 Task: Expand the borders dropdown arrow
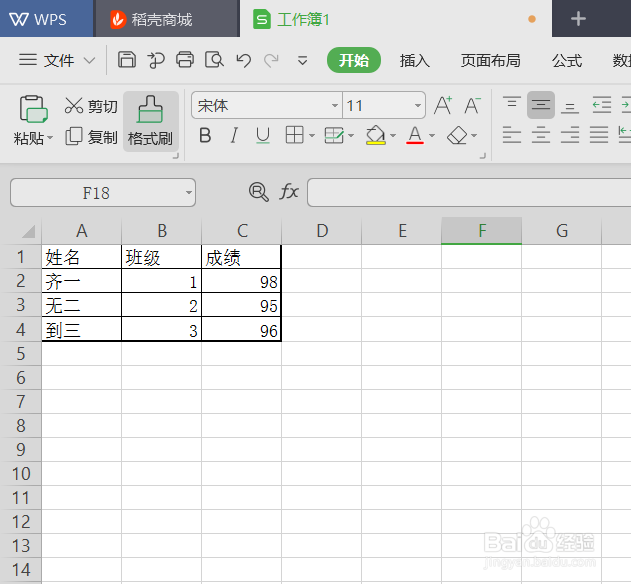312,136
